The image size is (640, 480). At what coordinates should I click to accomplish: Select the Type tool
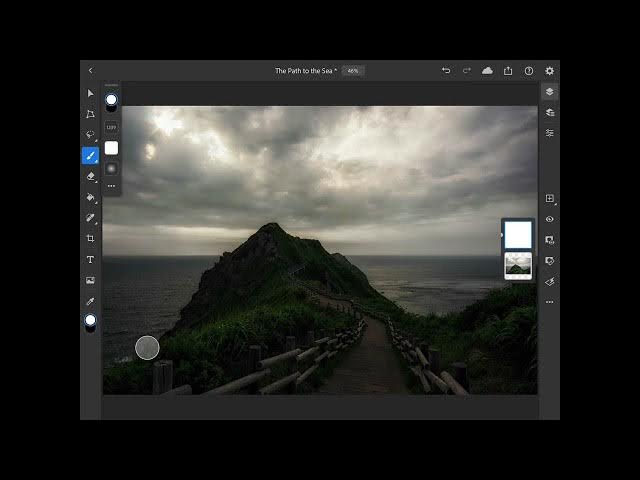[90, 259]
